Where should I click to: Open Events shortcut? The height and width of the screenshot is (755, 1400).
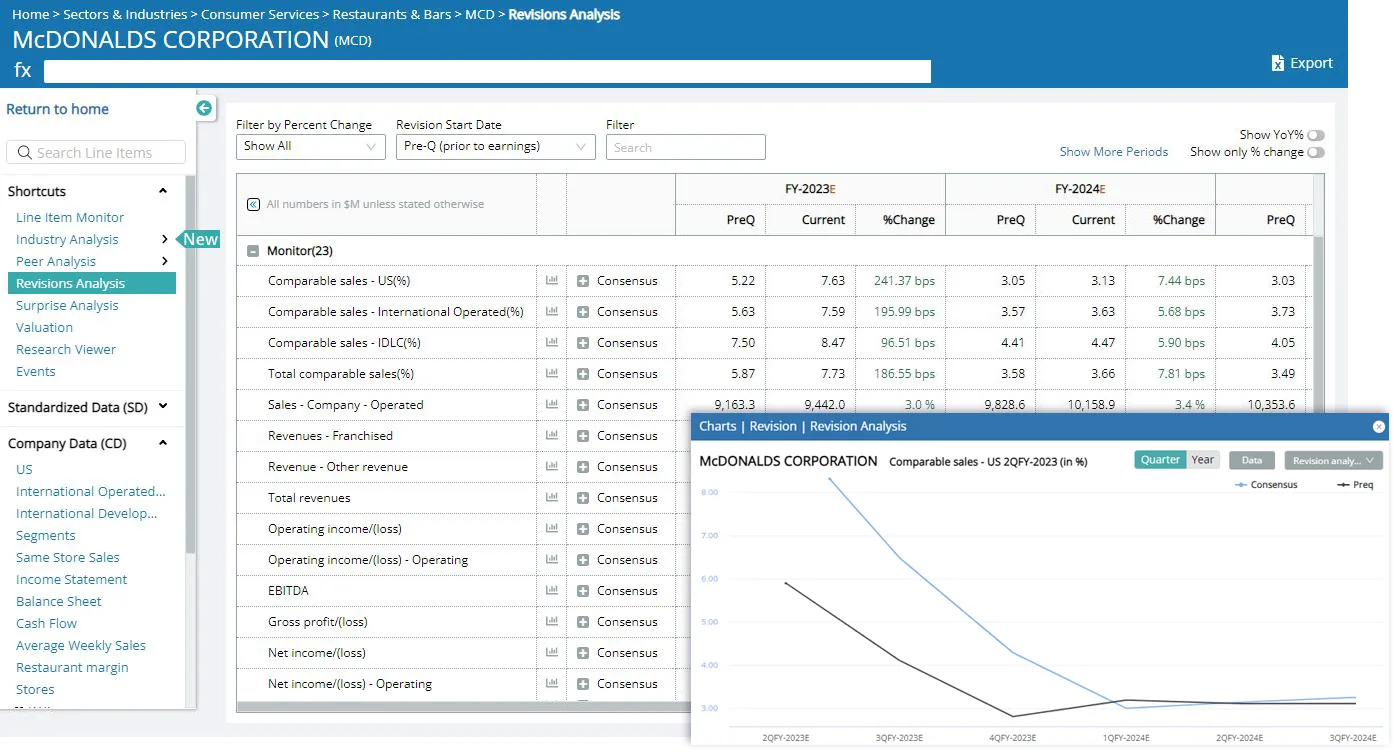[x=36, y=371]
